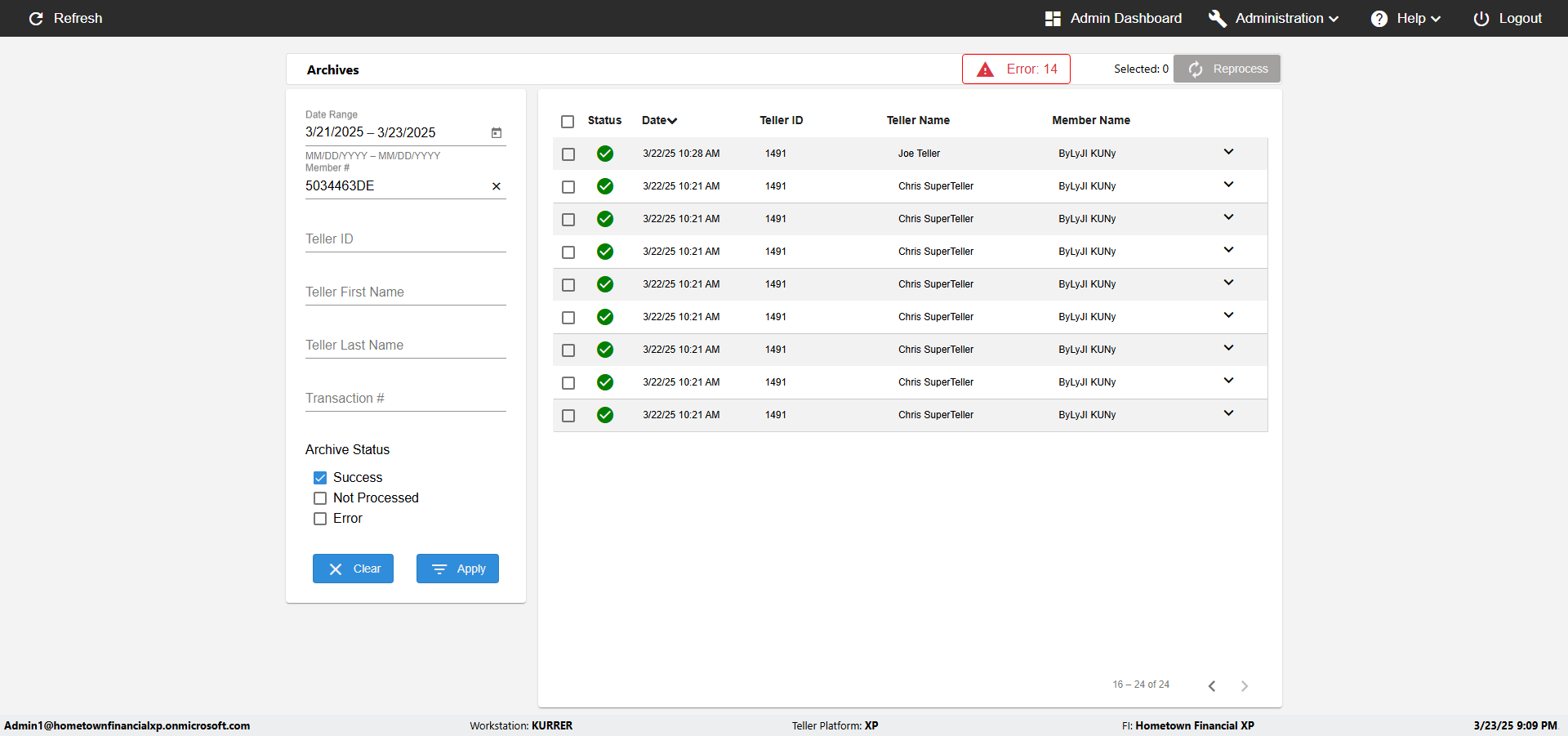Open the date range calendar picker icon
Viewport: 1568px width, 736px height.
[x=496, y=132]
